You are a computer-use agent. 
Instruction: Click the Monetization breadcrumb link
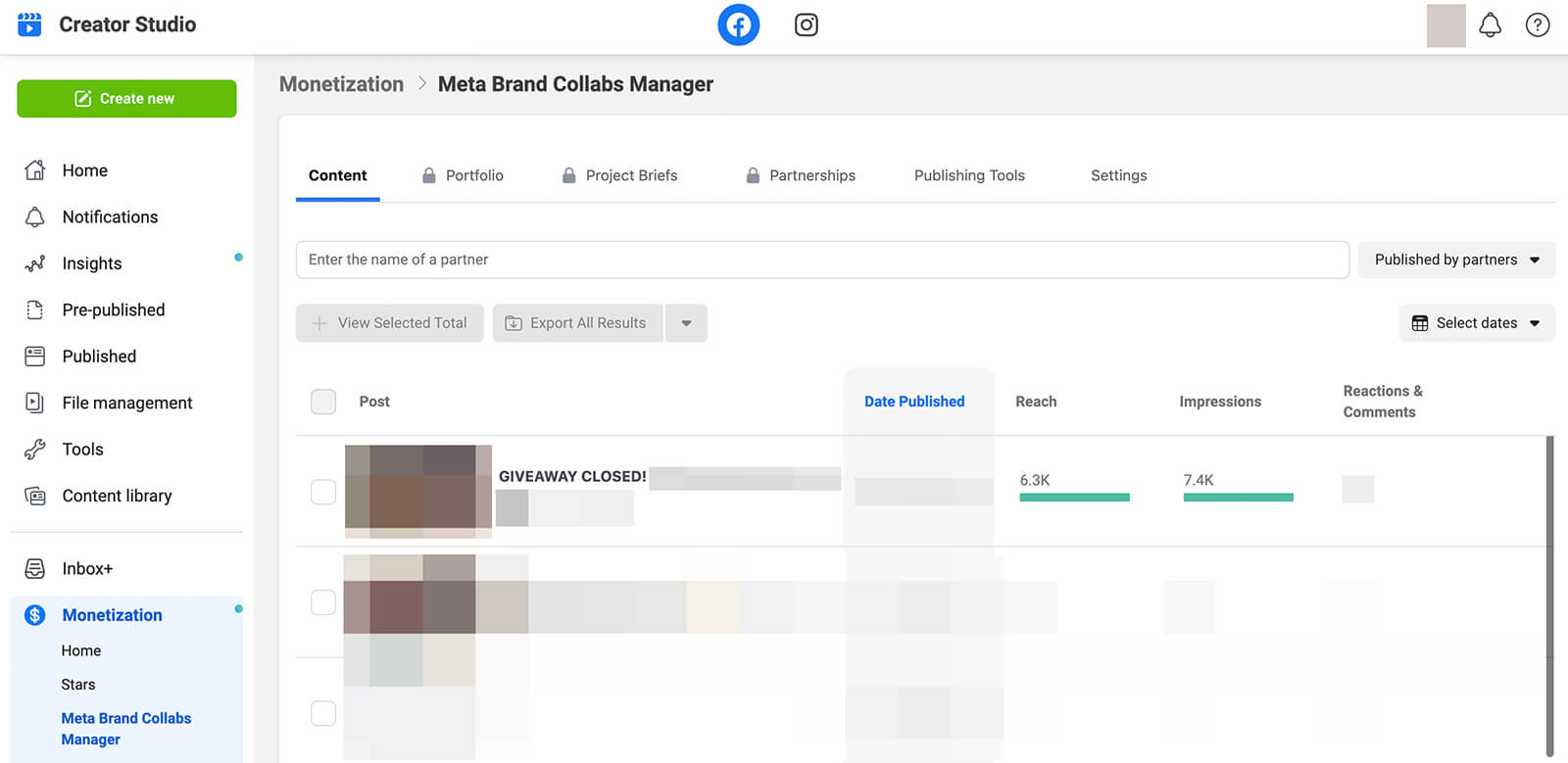pyautogui.click(x=341, y=84)
